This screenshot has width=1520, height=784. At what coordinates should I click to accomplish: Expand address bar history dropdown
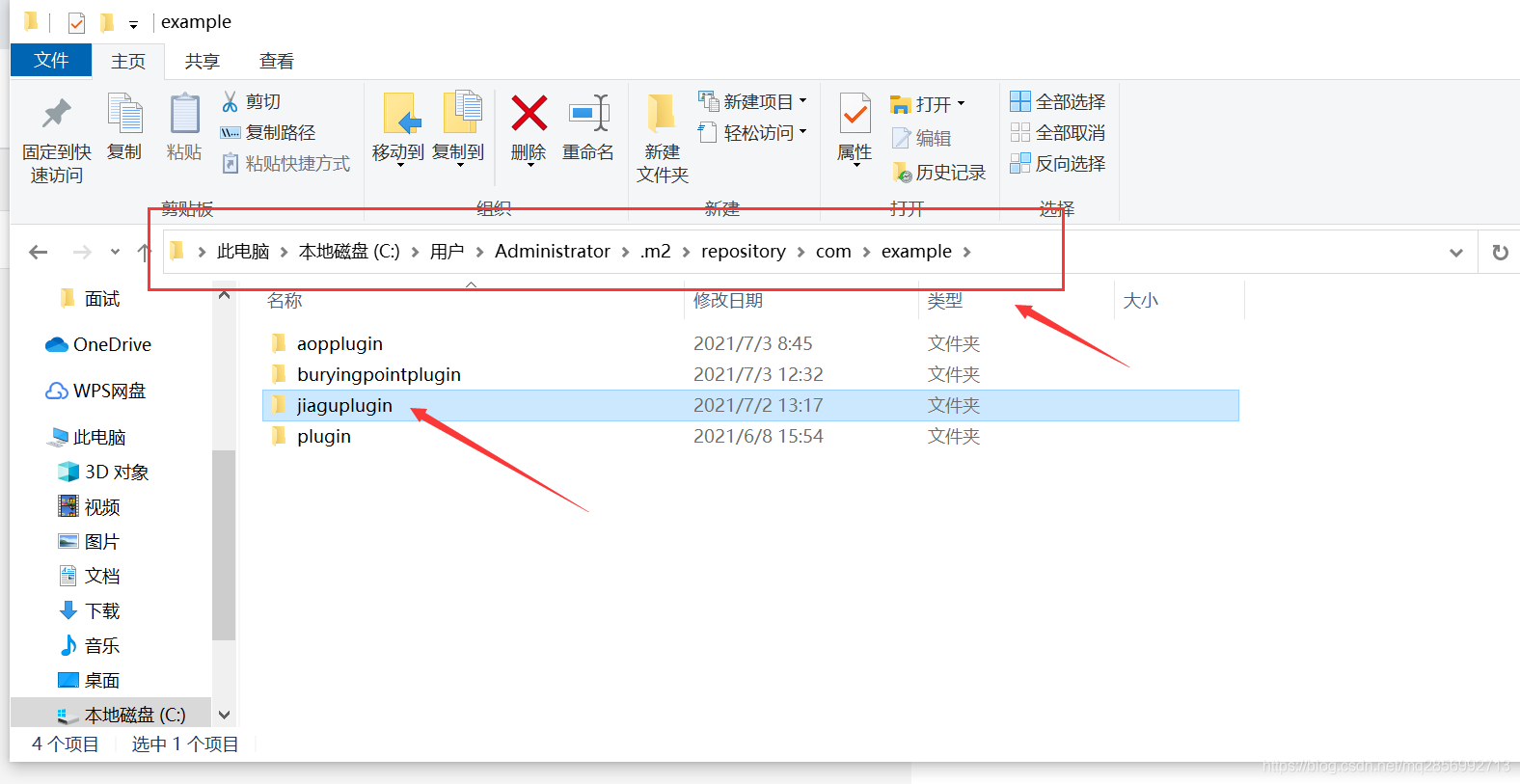[1456, 253]
